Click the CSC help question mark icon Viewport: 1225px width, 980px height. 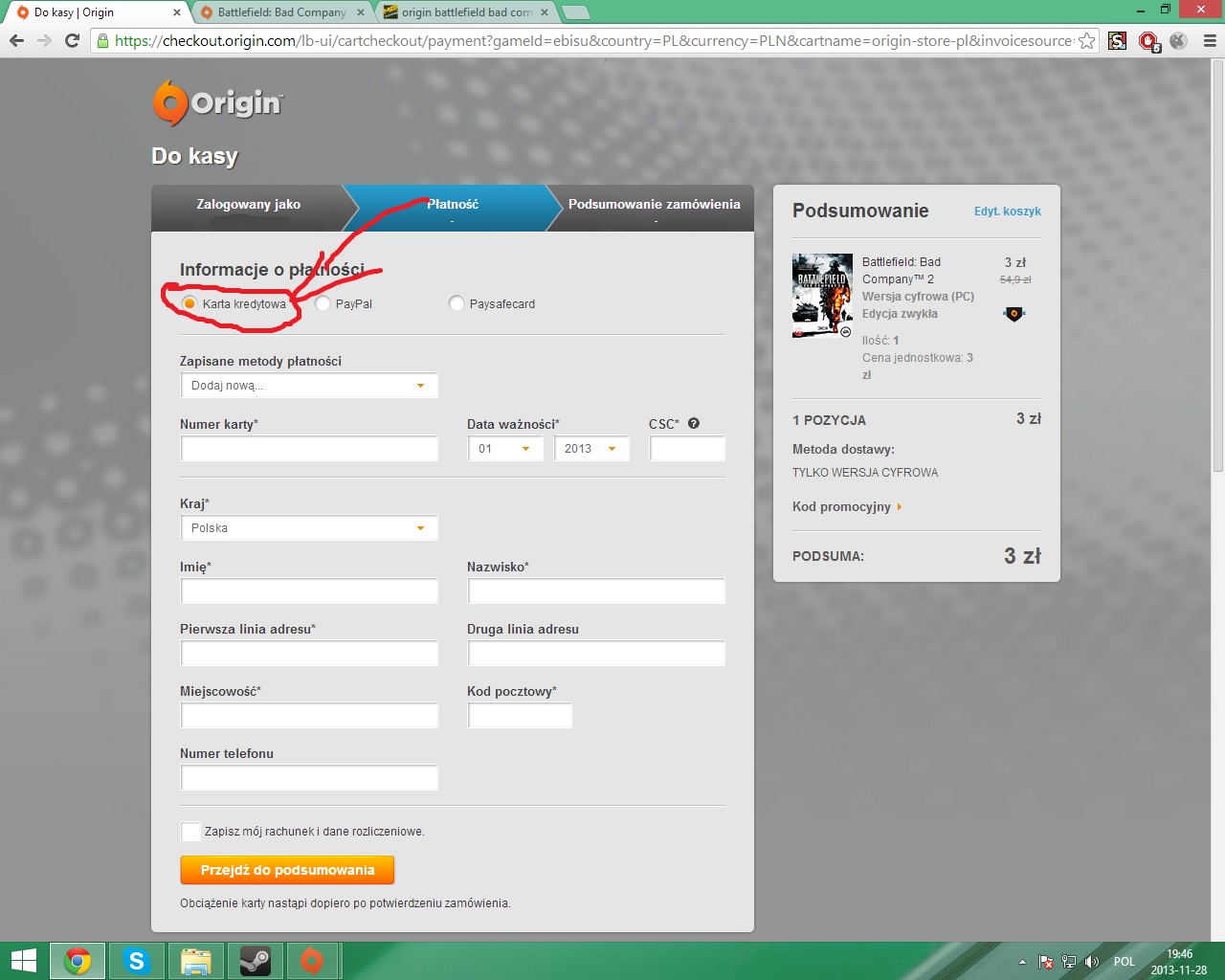[x=694, y=423]
